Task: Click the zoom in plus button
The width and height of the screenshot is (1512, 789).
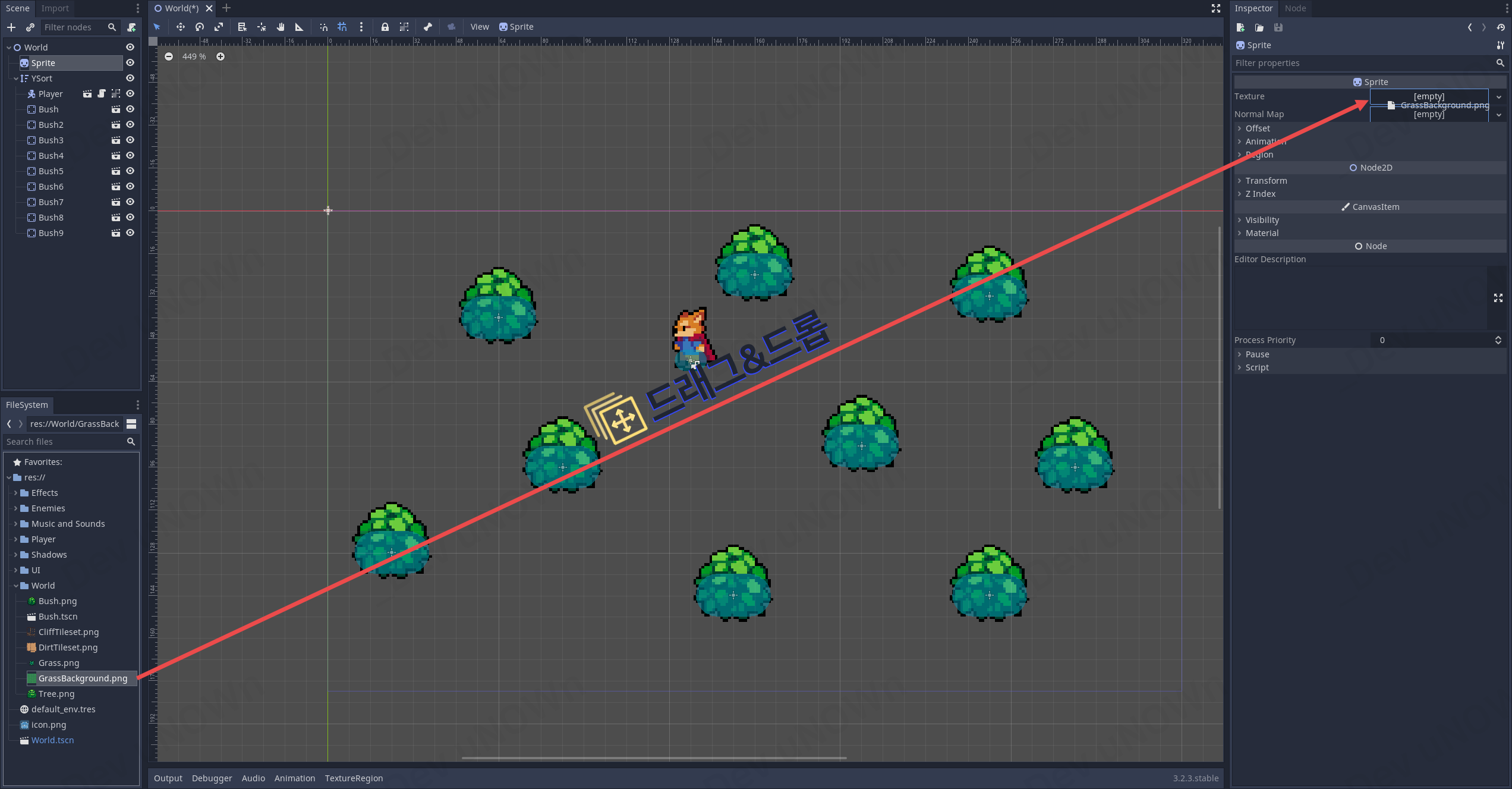Action: pos(220,56)
